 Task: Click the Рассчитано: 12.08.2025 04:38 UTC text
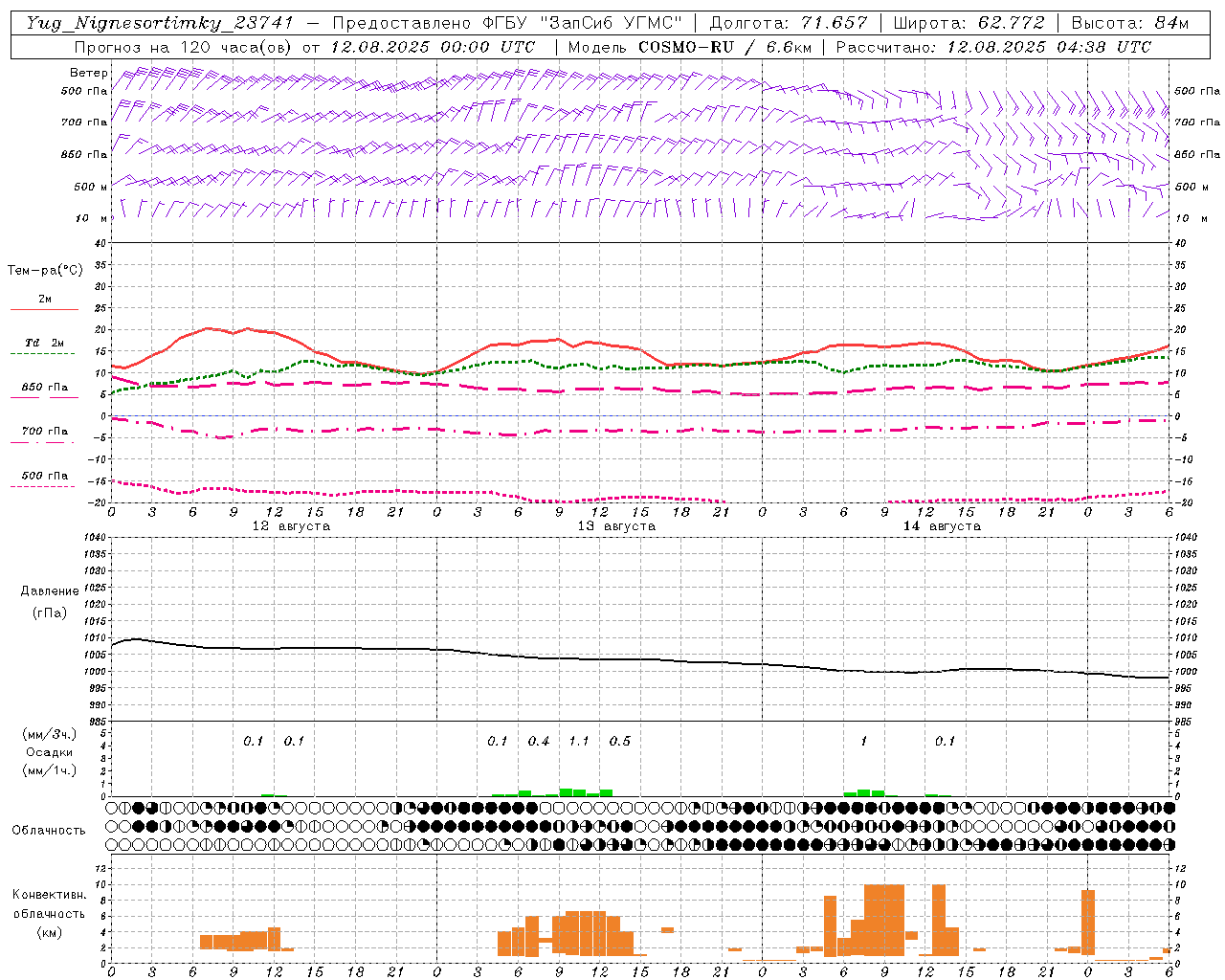993,47
